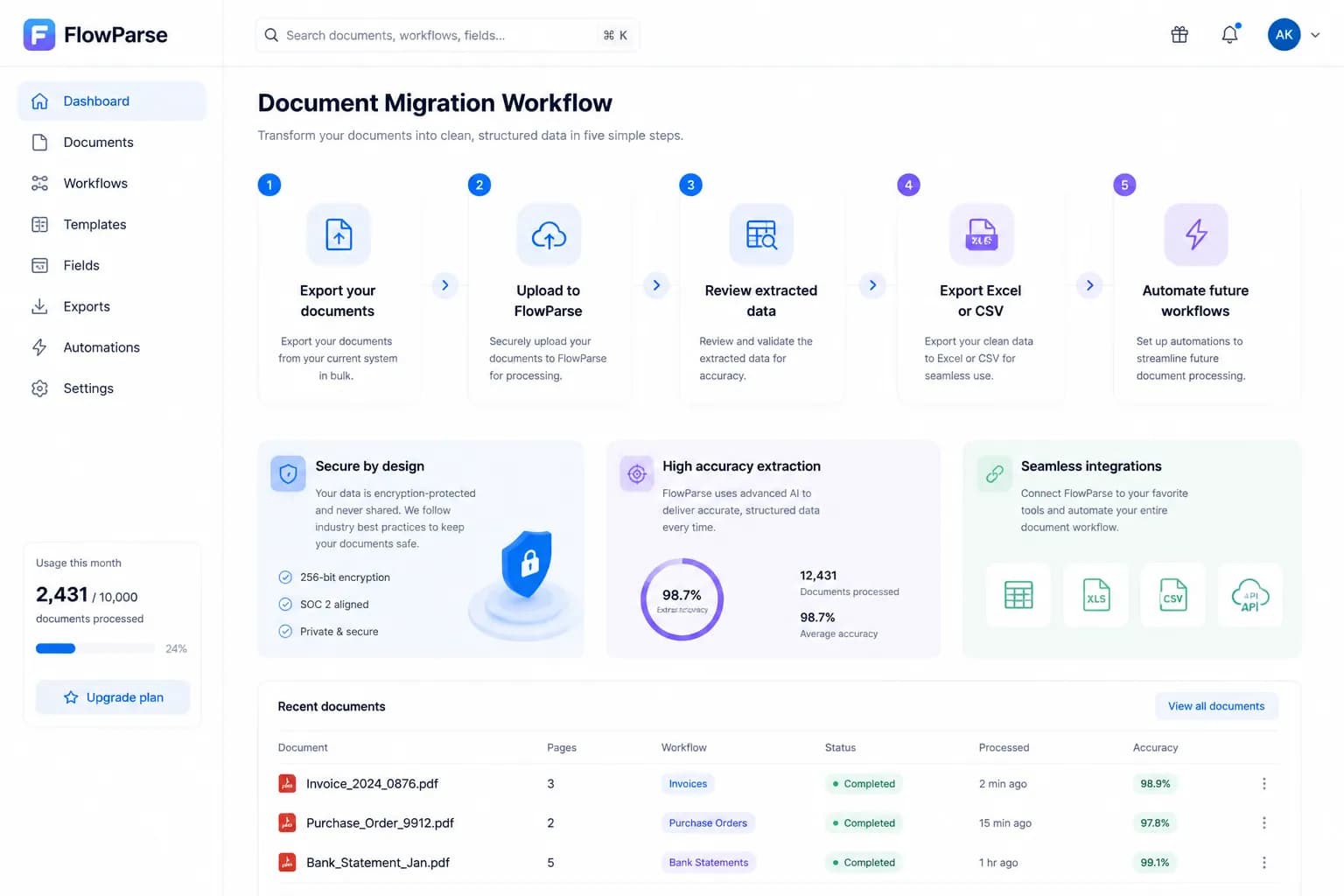Focus the search documents field

(x=447, y=35)
